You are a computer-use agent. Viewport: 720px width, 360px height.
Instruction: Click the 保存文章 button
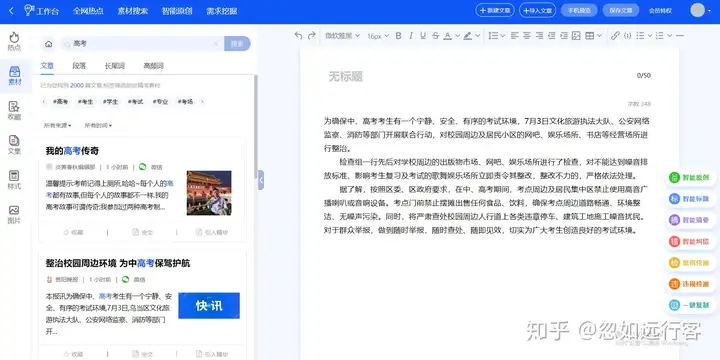click(x=621, y=10)
